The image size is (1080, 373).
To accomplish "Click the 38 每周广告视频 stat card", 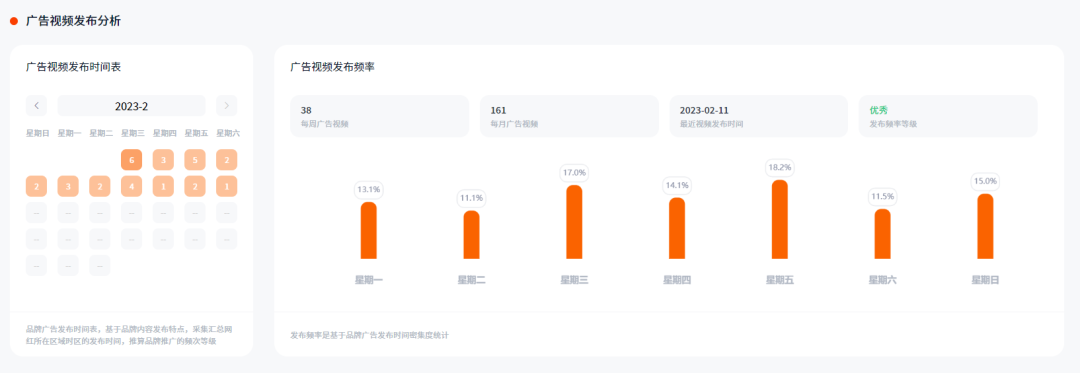I will coord(380,116).
